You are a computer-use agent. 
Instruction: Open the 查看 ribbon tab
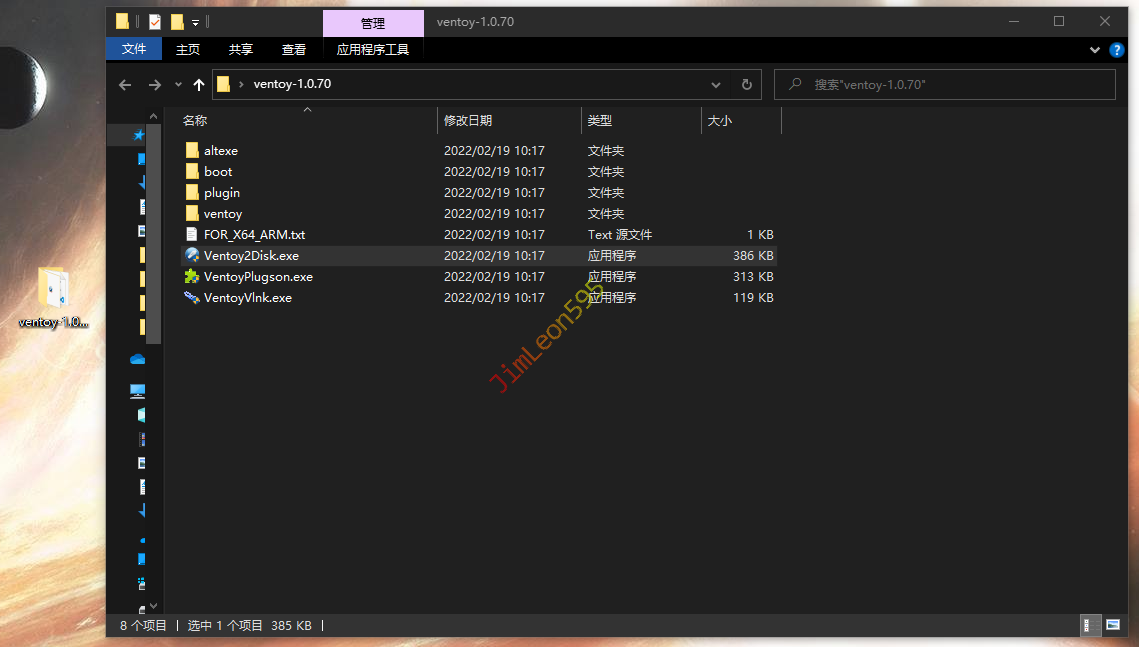294,49
